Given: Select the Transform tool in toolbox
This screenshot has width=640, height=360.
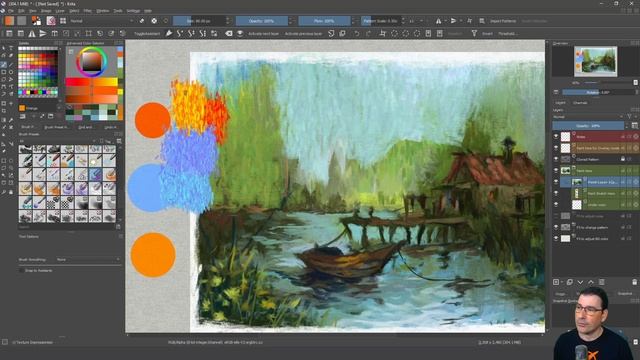Looking at the screenshot, I should coord(4,103).
